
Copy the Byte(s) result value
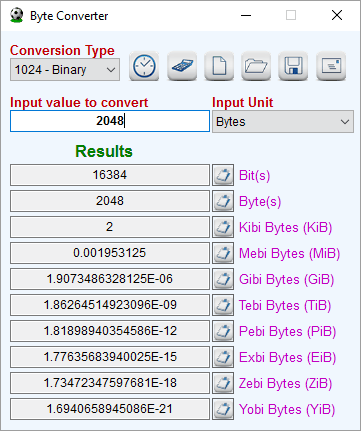223,201
